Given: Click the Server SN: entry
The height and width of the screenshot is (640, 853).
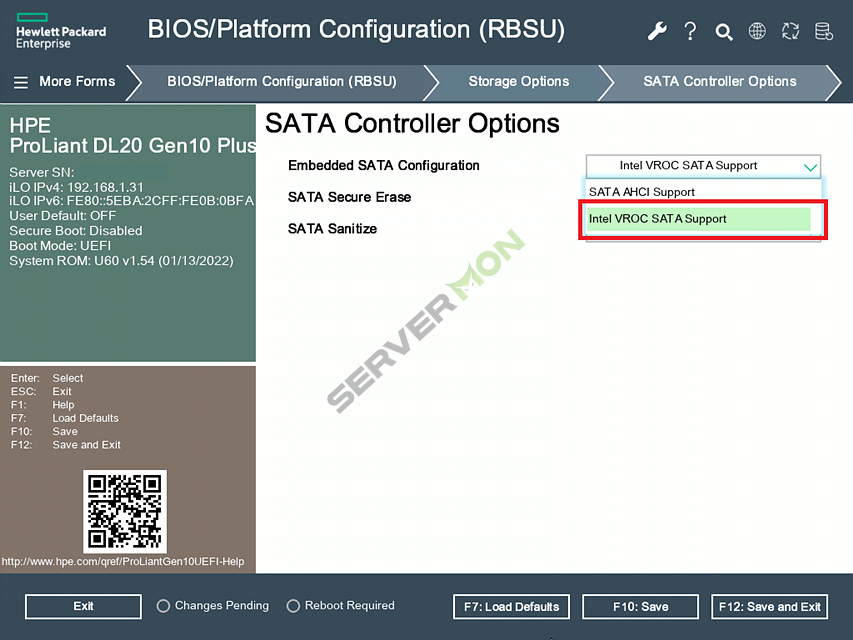Looking at the screenshot, I should (42, 173).
